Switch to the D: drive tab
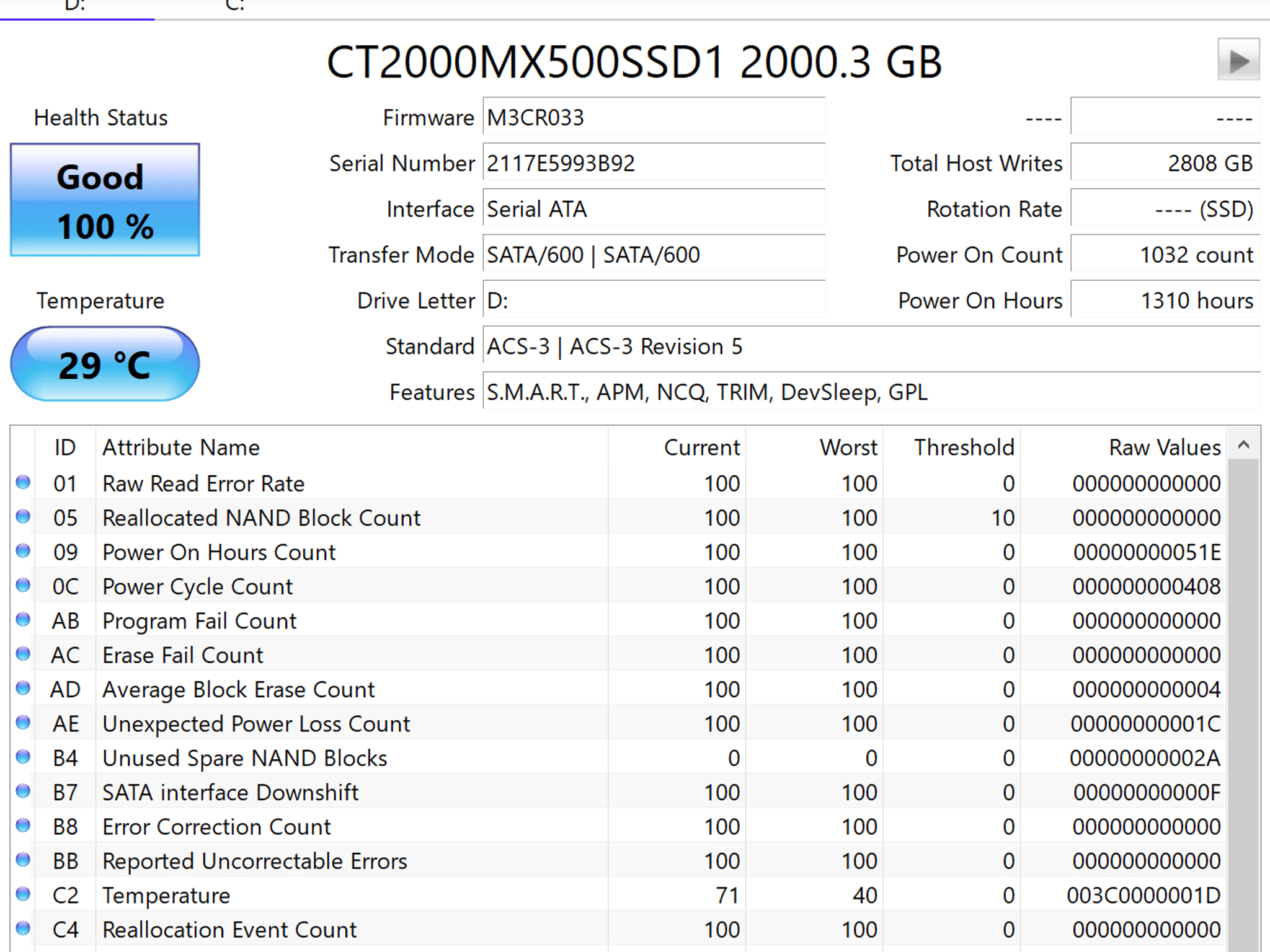This screenshot has height=952, width=1270. tap(77, 7)
